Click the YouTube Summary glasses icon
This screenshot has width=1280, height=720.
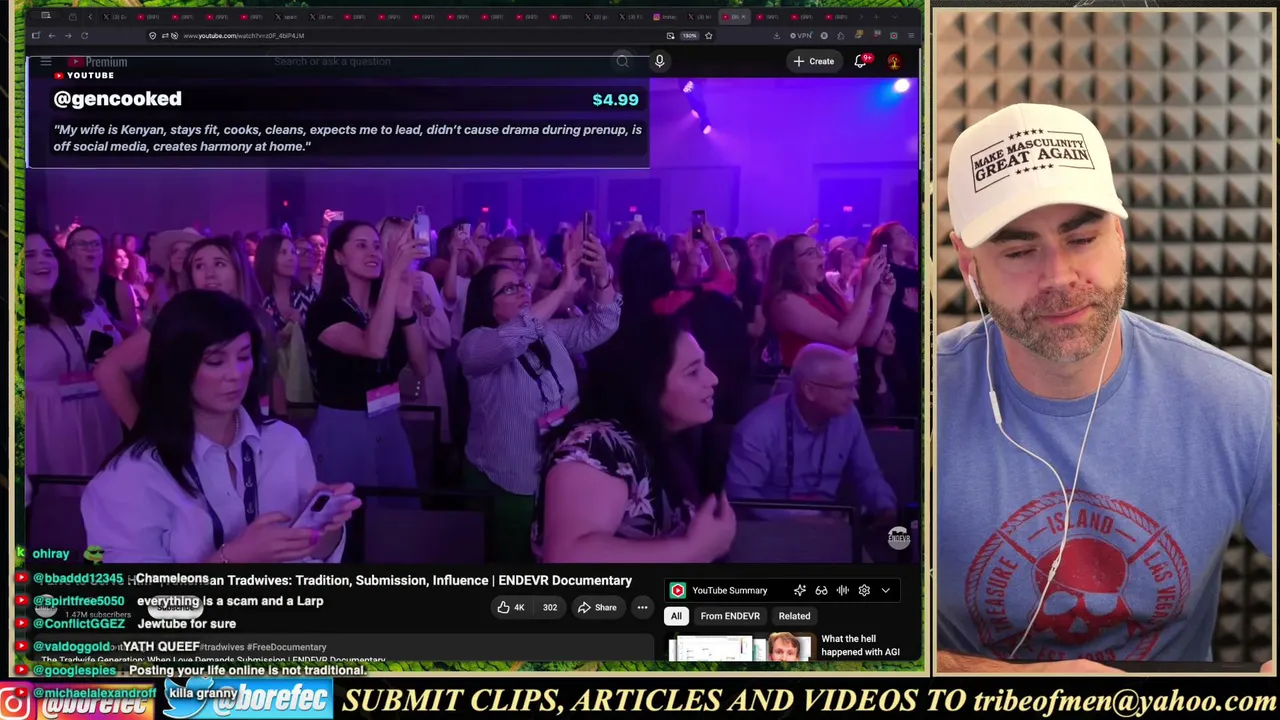pyautogui.click(x=821, y=591)
